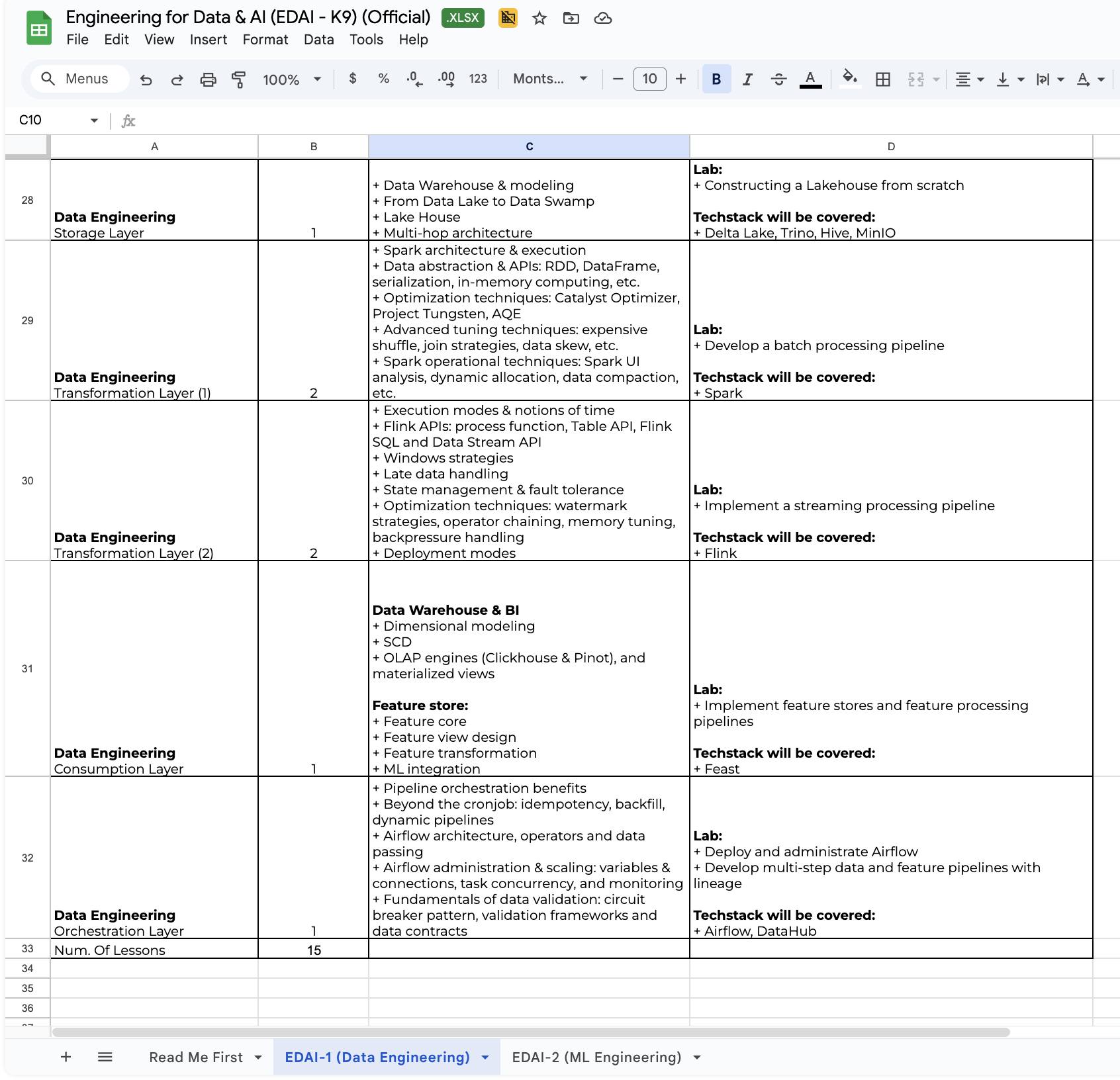The height and width of the screenshot is (1080, 1120).
Task: Switch to Read Me First sheet tab
Action: tap(196, 1057)
